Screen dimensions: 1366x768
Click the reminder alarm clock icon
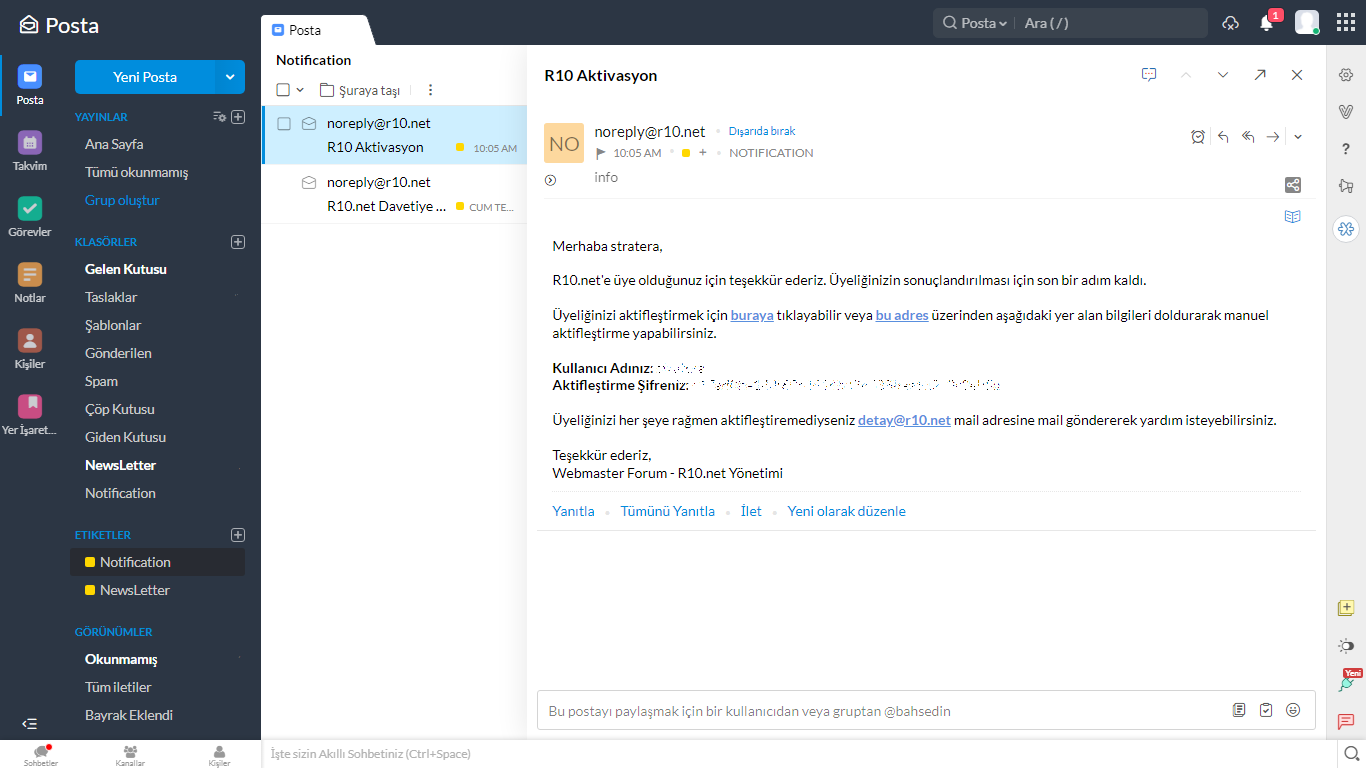coord(1198,137)
